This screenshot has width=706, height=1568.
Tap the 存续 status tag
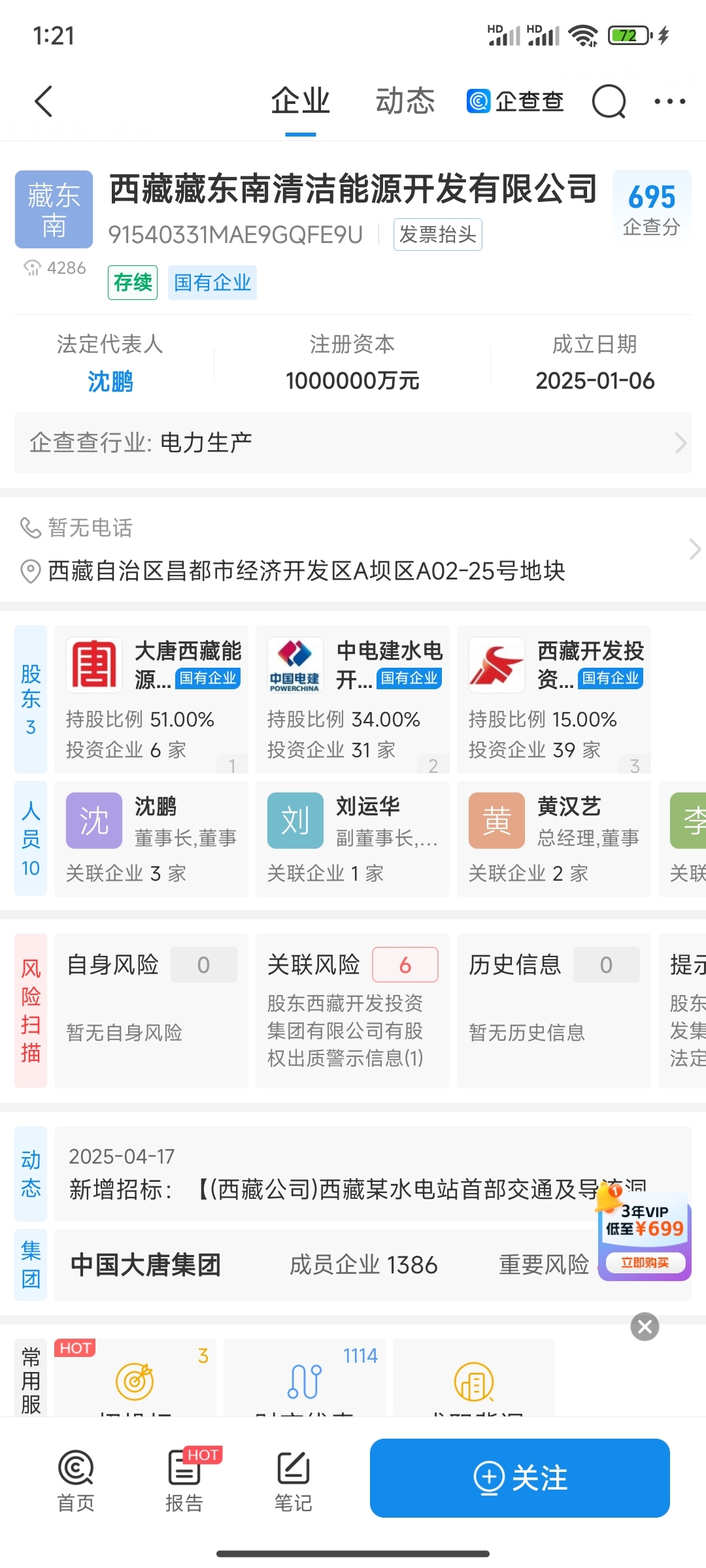point(133,282)
